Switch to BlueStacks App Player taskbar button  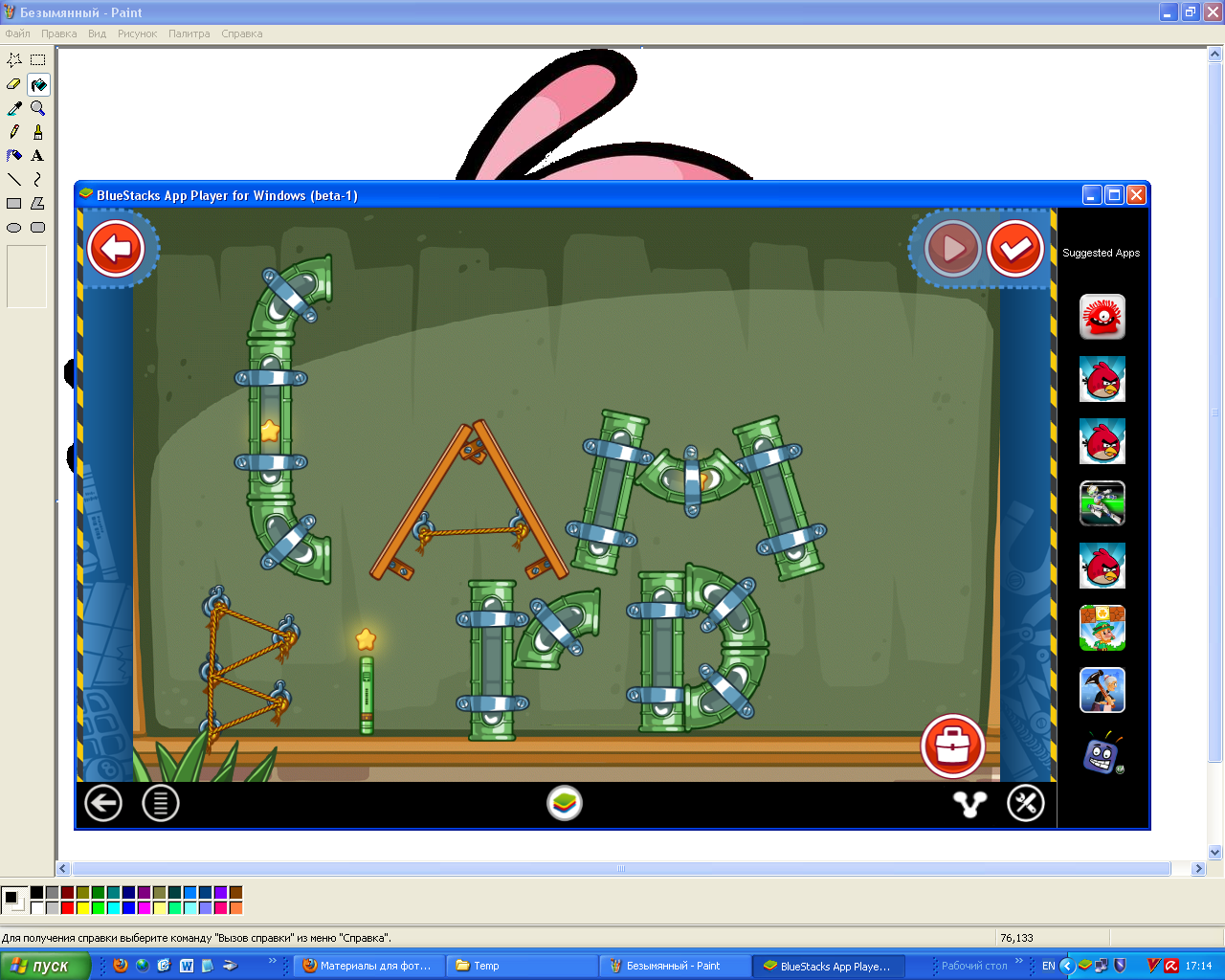829,966
